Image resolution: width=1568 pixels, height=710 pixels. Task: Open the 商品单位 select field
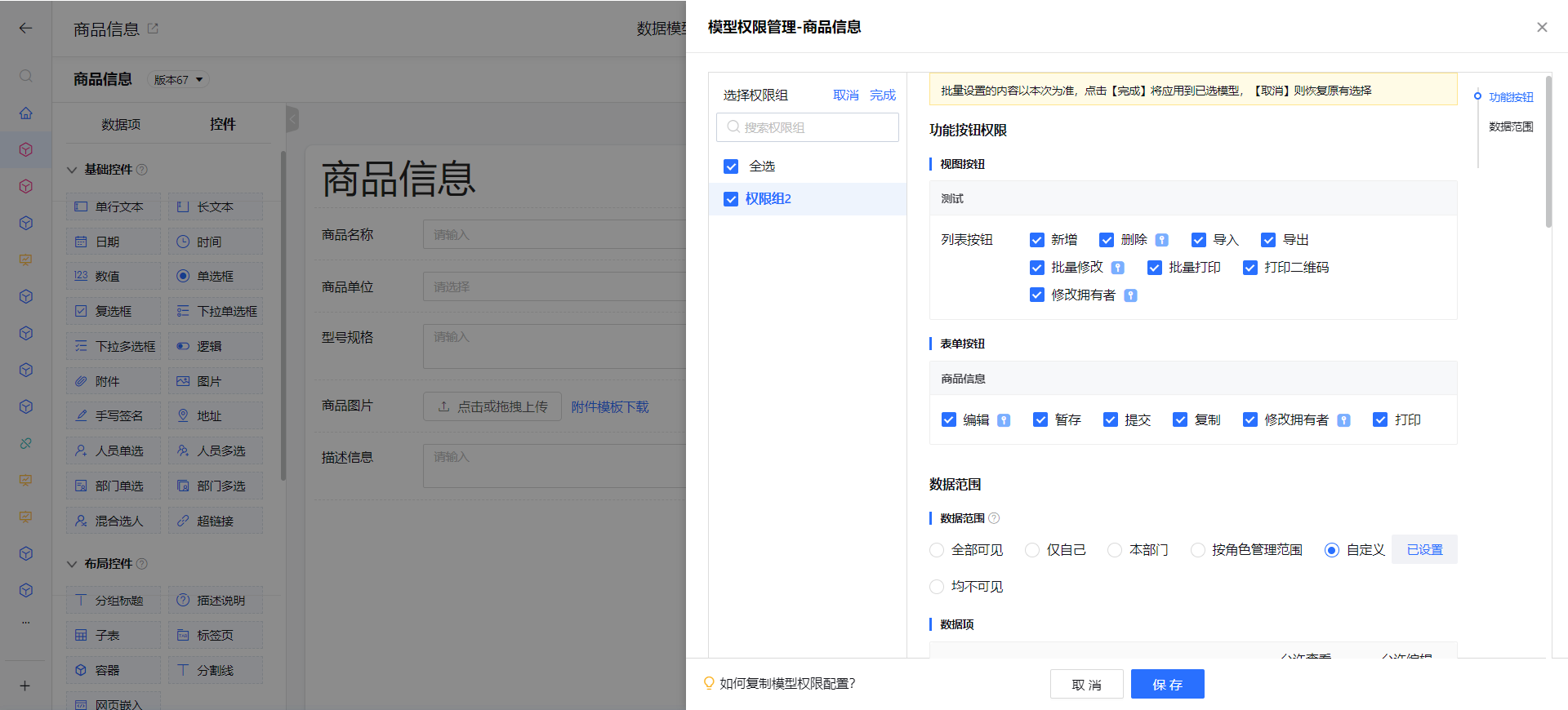pos(554,287)
